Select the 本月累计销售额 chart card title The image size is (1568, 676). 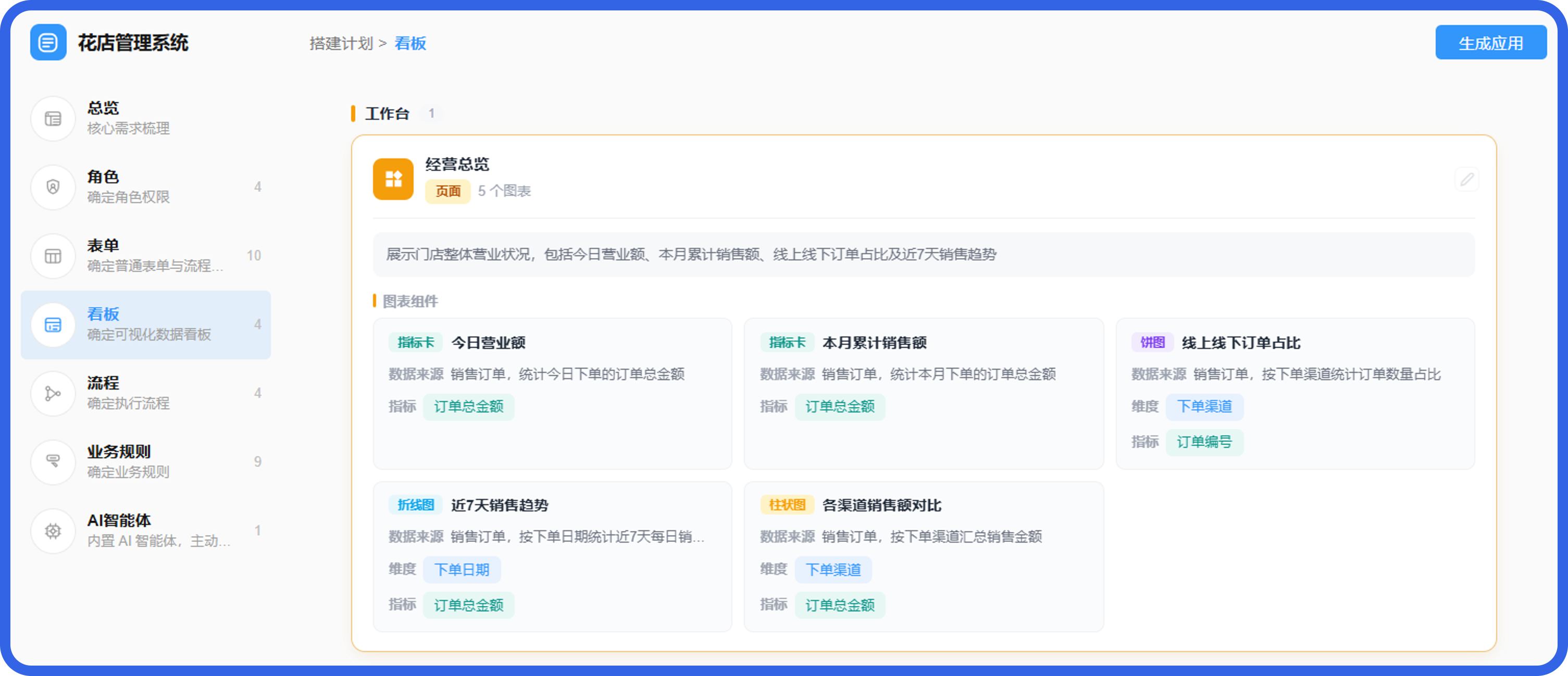tap(875, 343)
